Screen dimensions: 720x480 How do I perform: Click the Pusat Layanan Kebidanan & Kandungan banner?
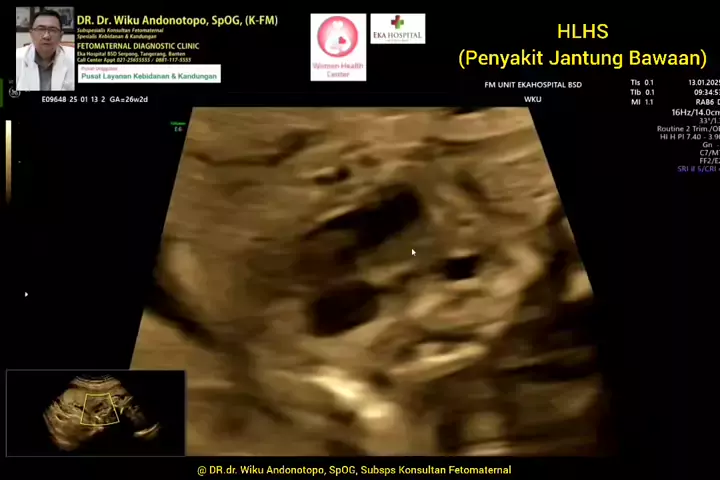coord(149,74)
